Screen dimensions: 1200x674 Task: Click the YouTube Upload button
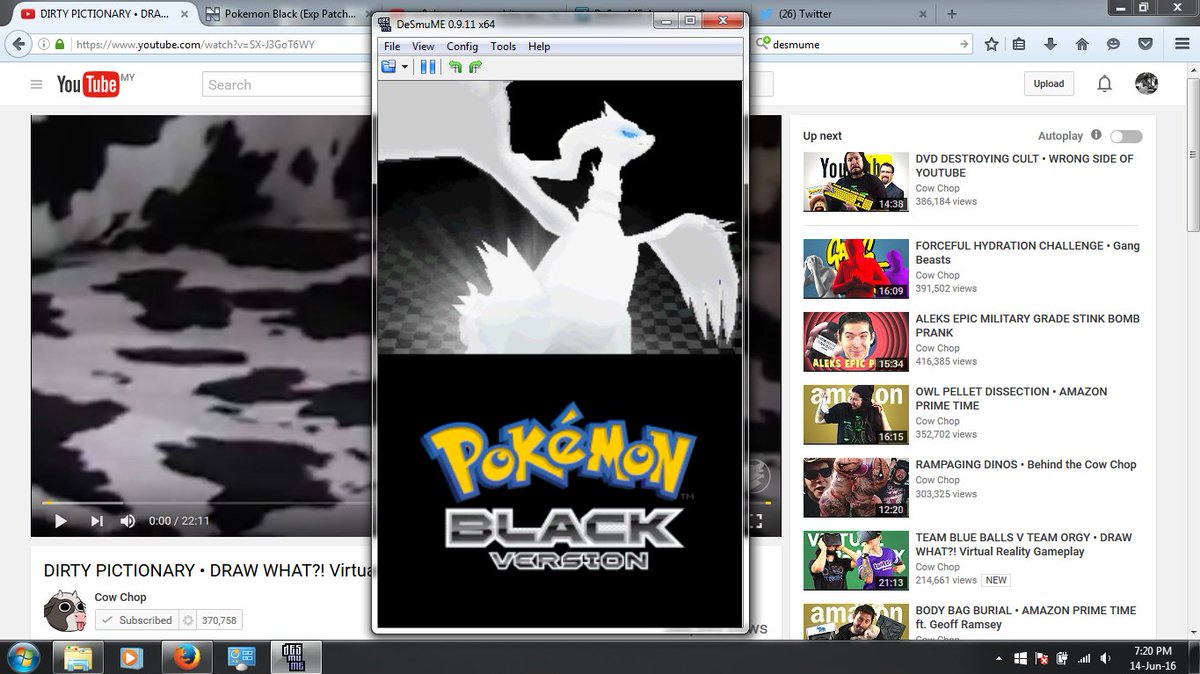(1049, 84)
